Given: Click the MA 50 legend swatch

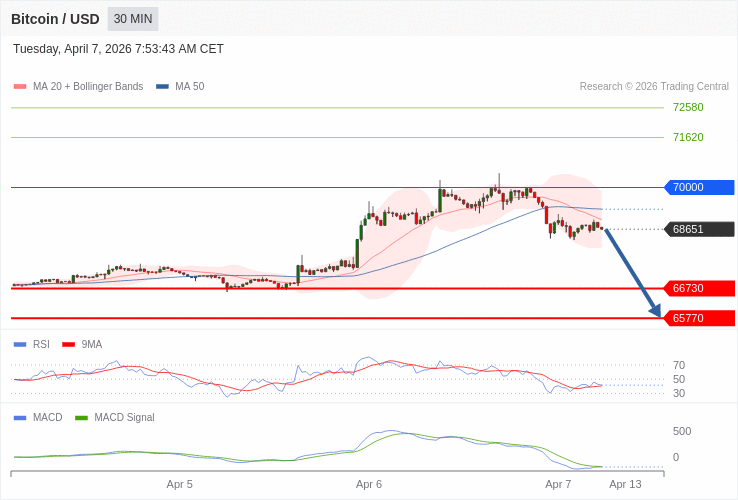Looking at the screenshot, I should point(162,87).
